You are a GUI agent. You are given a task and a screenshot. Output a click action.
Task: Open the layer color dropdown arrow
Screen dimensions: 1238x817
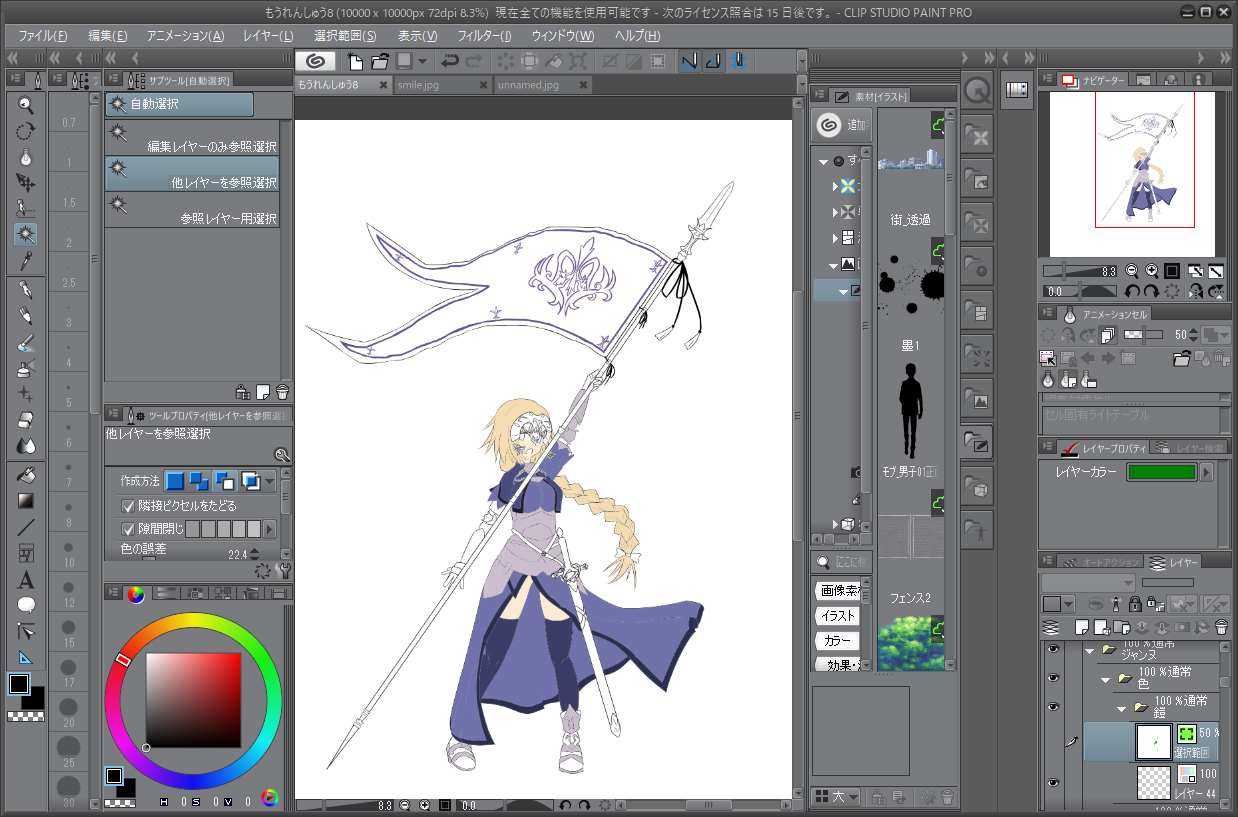point(1207,472)
